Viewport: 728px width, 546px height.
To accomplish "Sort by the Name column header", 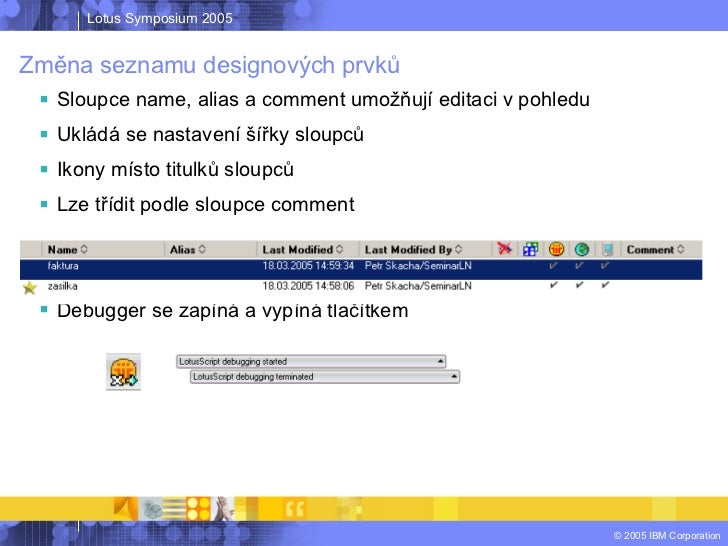I will 67,249.
